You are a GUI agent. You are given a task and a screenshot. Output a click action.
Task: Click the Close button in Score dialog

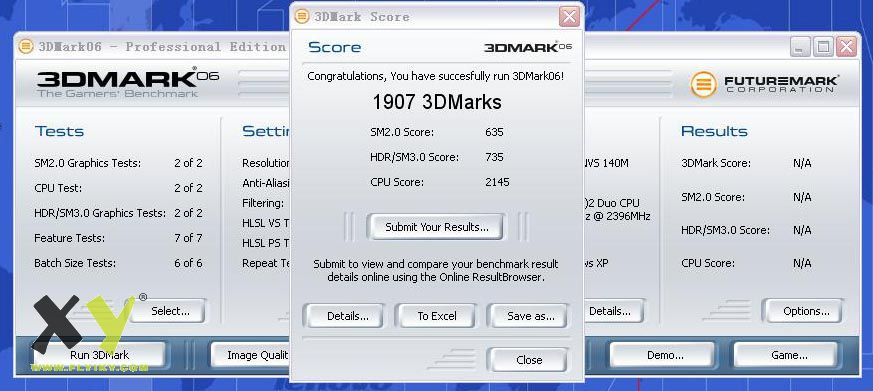[528, 360]
